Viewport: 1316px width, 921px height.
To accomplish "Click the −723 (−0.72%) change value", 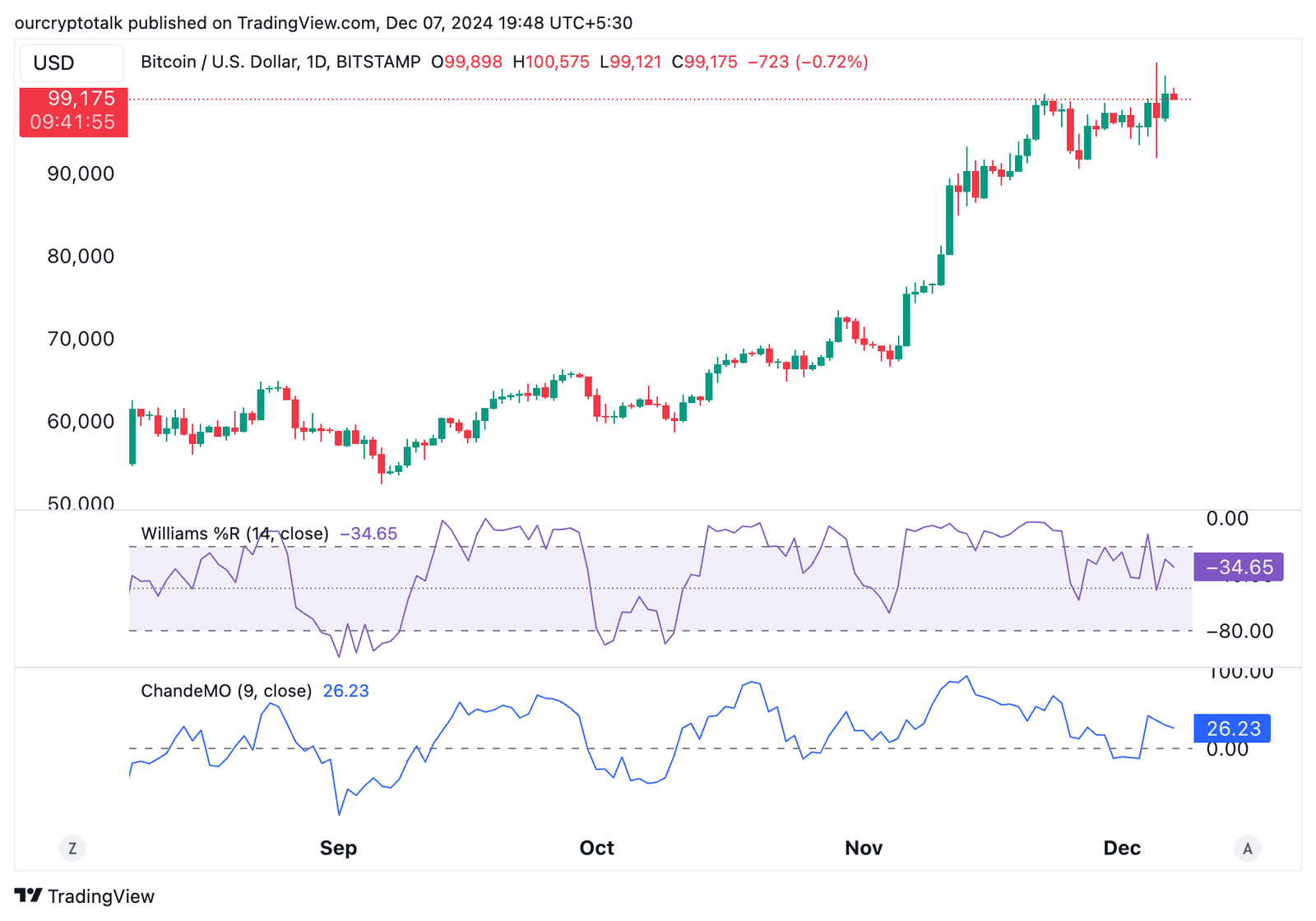I will pyautogui.click(x=808, y=62).
